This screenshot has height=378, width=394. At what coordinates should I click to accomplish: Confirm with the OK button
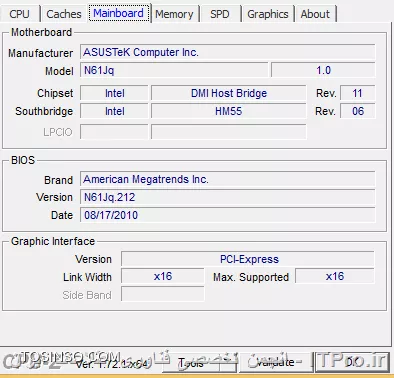pyautogui.click(x=352, y=363)
